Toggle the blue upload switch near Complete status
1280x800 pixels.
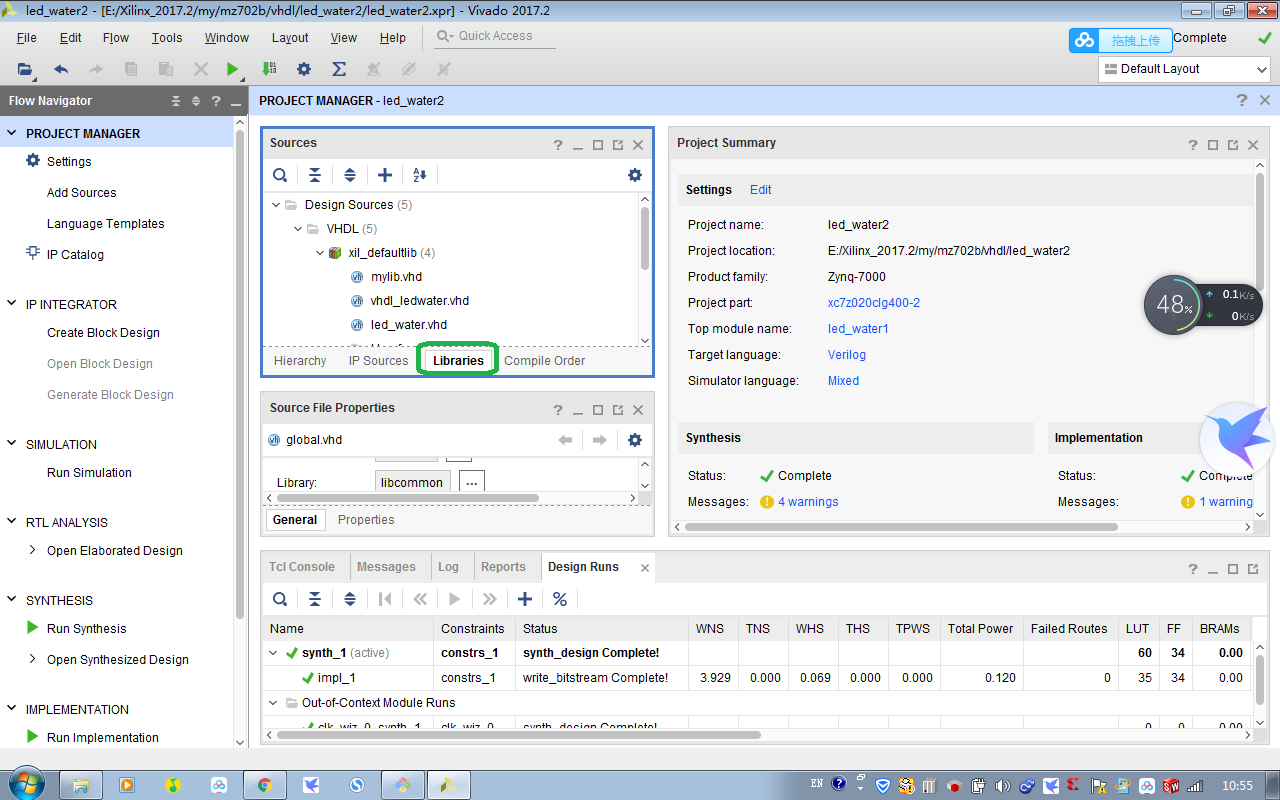1083,38
